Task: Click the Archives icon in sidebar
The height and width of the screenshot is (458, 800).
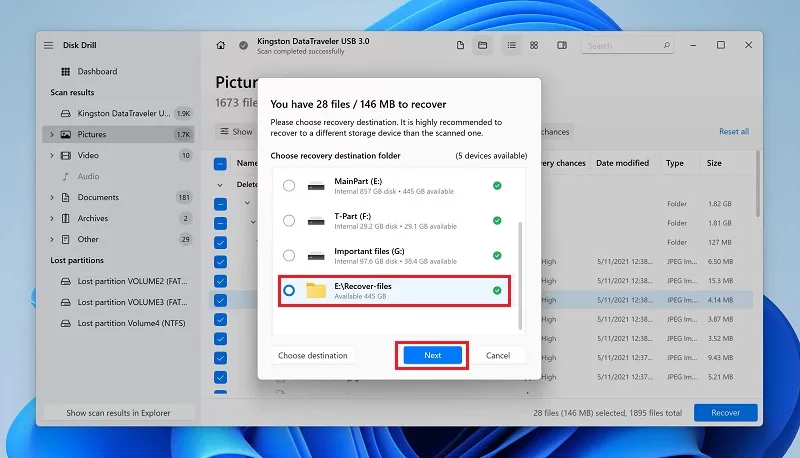Action: tap(65, 218)
